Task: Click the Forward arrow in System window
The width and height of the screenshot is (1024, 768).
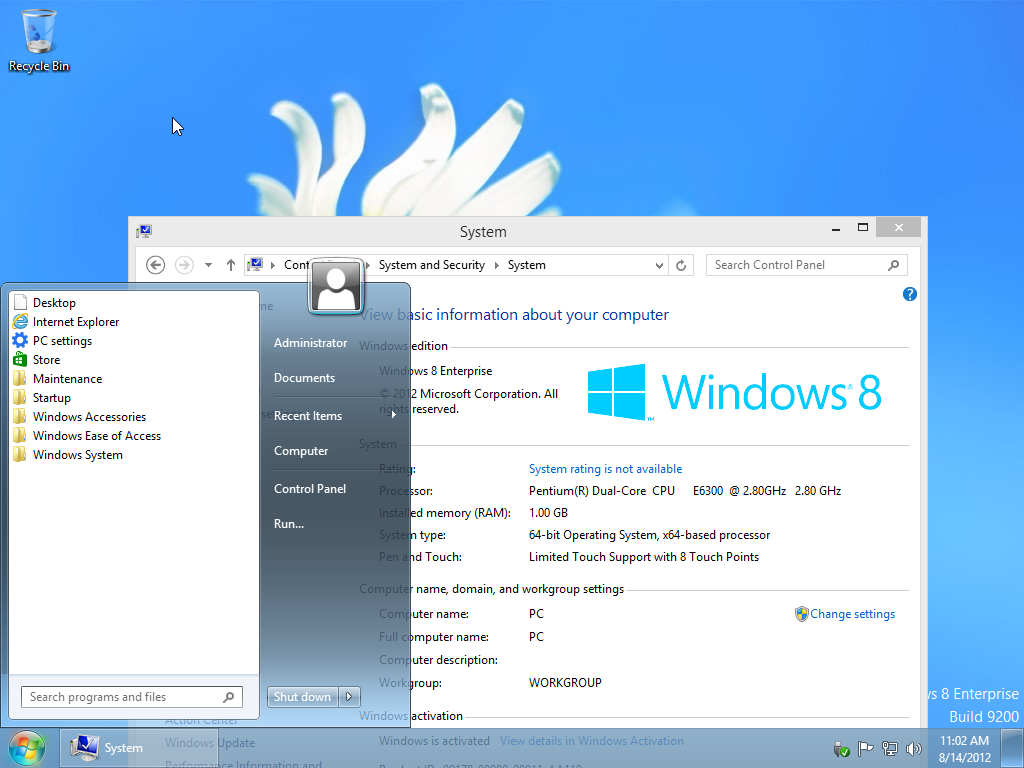Action: click(184, 264)
